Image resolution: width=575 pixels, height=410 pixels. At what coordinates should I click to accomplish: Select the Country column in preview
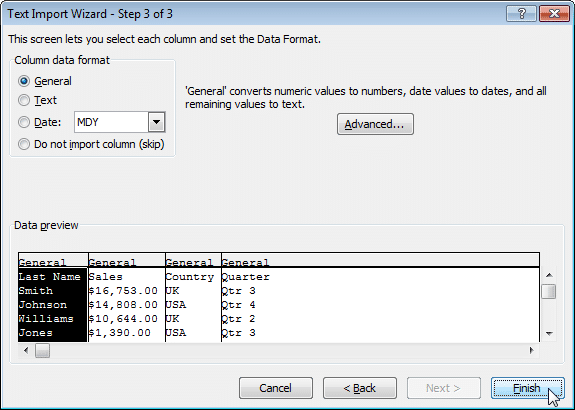[193, 298]
